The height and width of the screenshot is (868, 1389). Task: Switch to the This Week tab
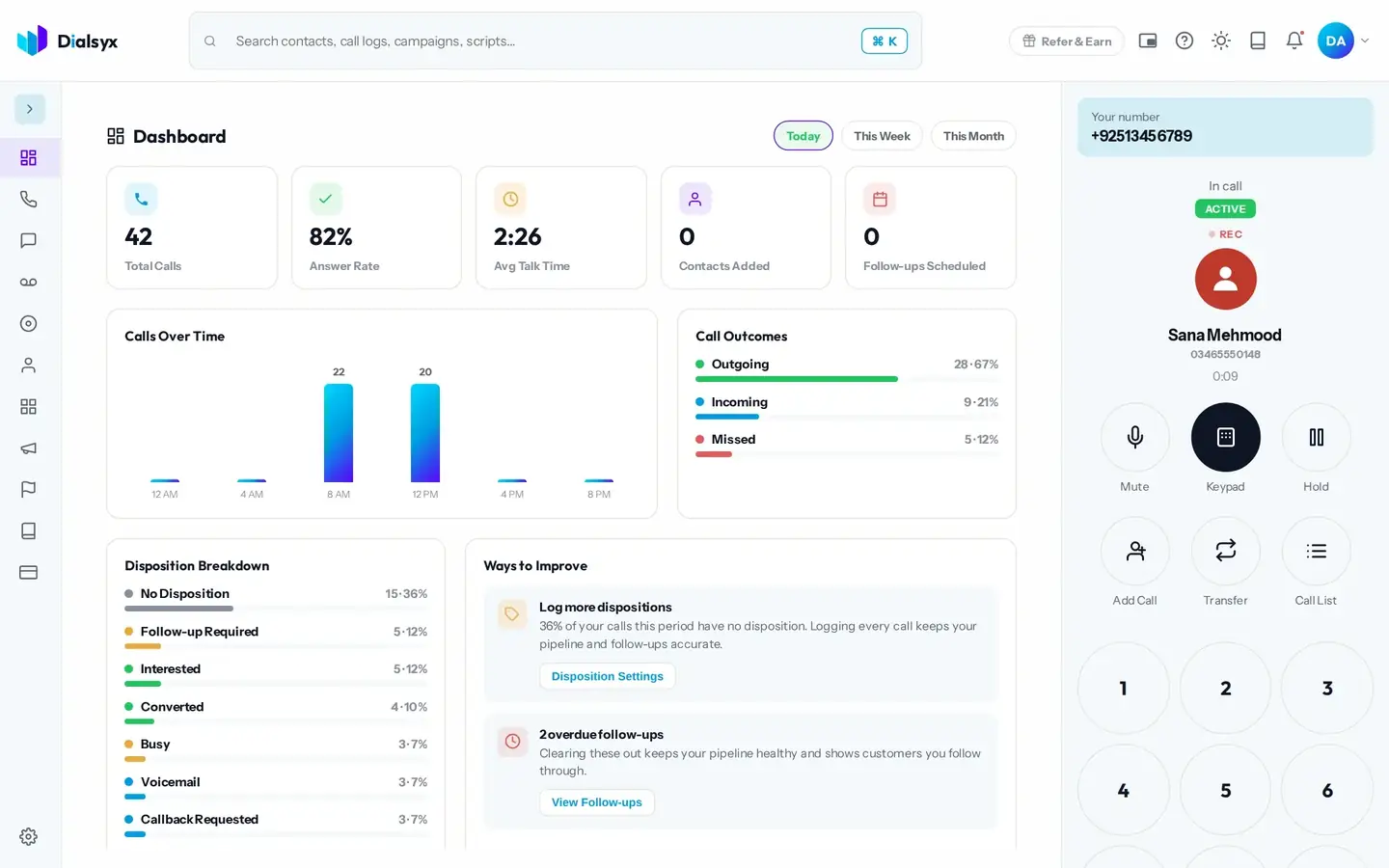click(882, 136)
